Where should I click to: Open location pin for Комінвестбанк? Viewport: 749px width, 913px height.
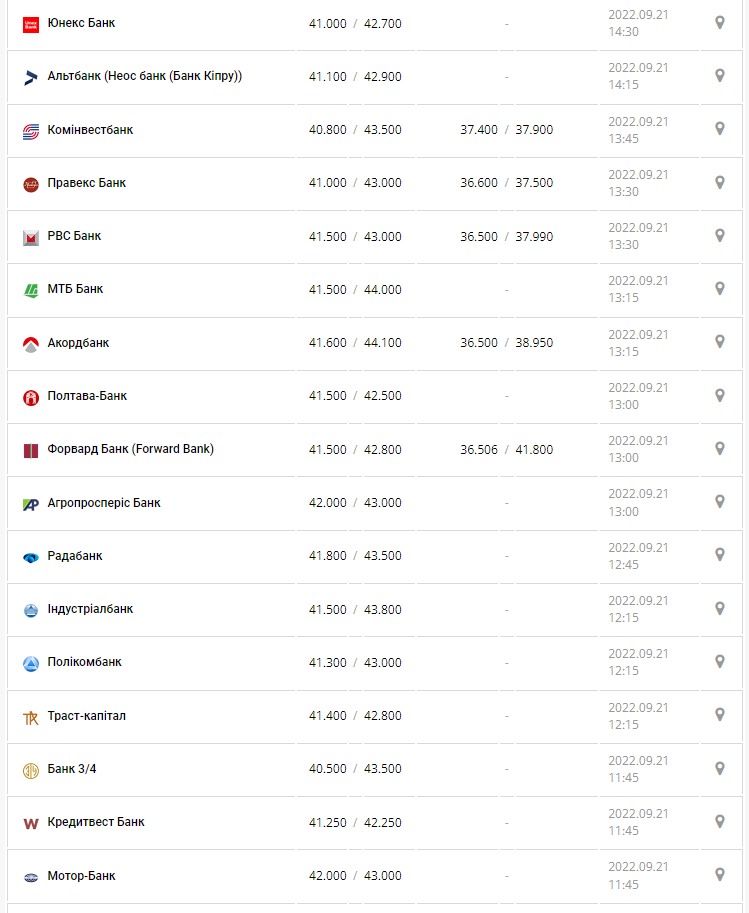[x=719, y=129]
